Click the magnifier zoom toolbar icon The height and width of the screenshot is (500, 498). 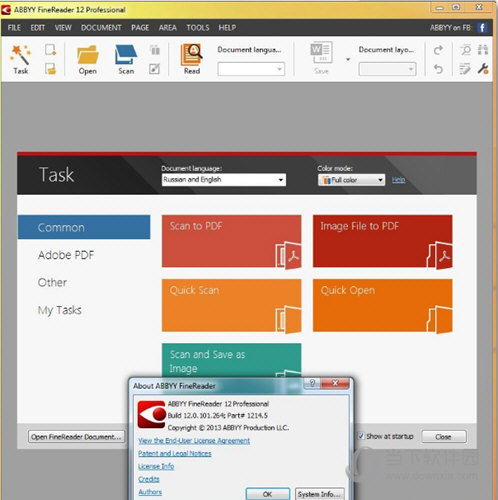pos(465,50)
